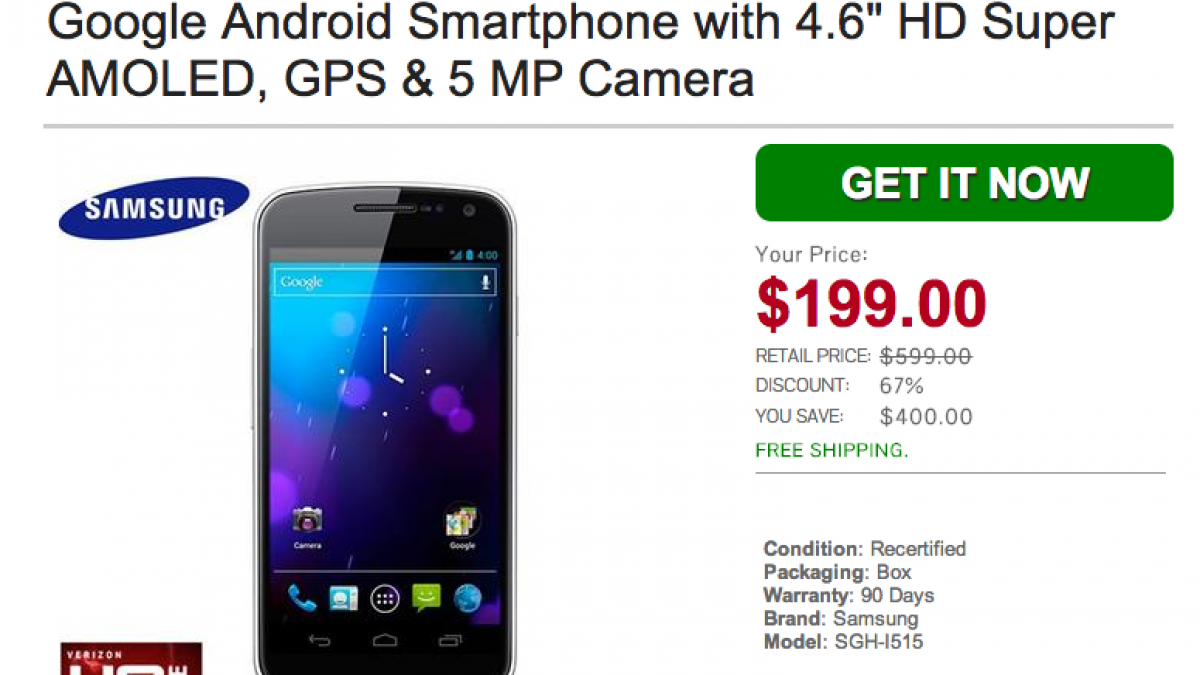Tap the Browser globe dock icon
Image resolution: width=1200 pixels, height=675 pixels.
tap(468, 599)
